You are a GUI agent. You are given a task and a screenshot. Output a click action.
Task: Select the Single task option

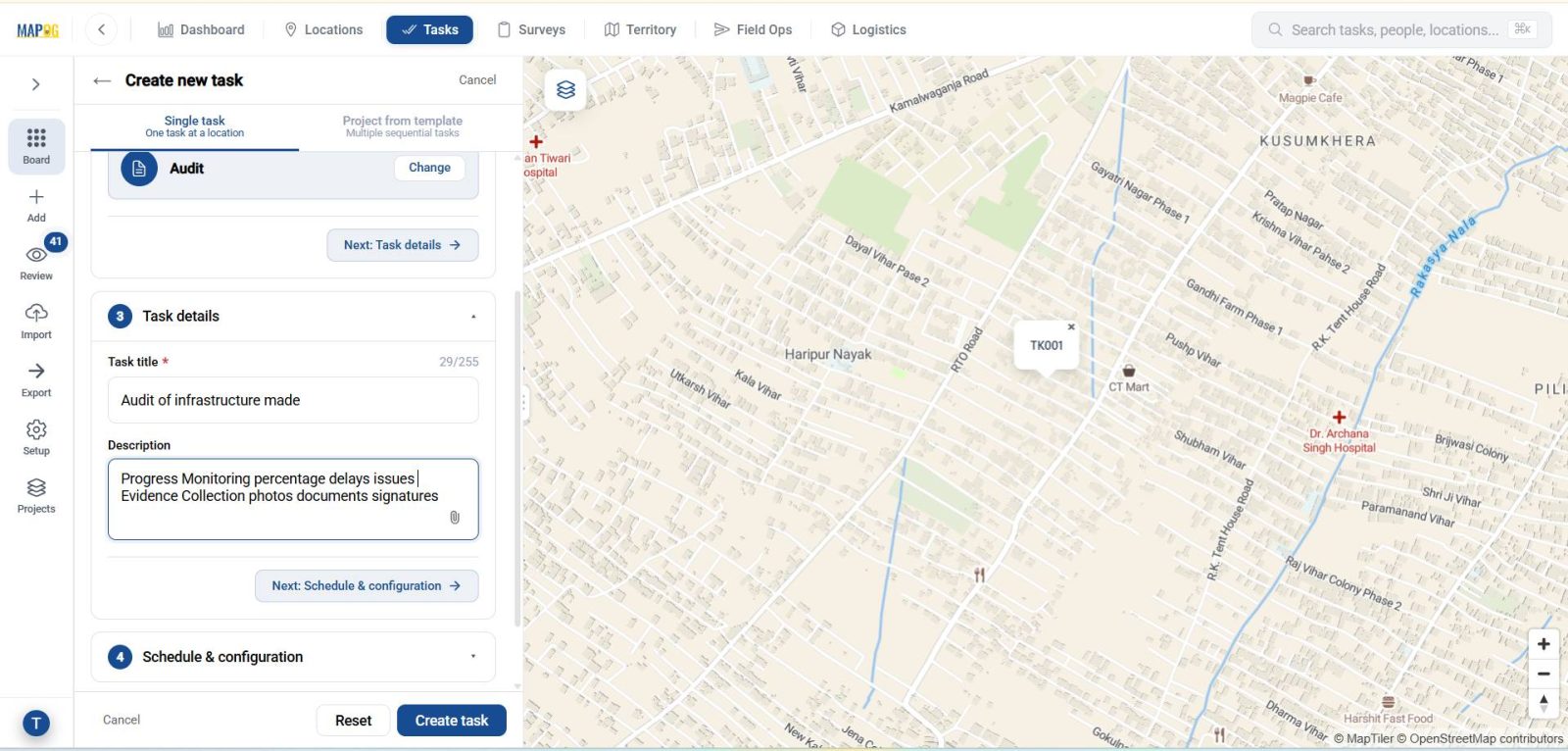click(x=194, y=126)
